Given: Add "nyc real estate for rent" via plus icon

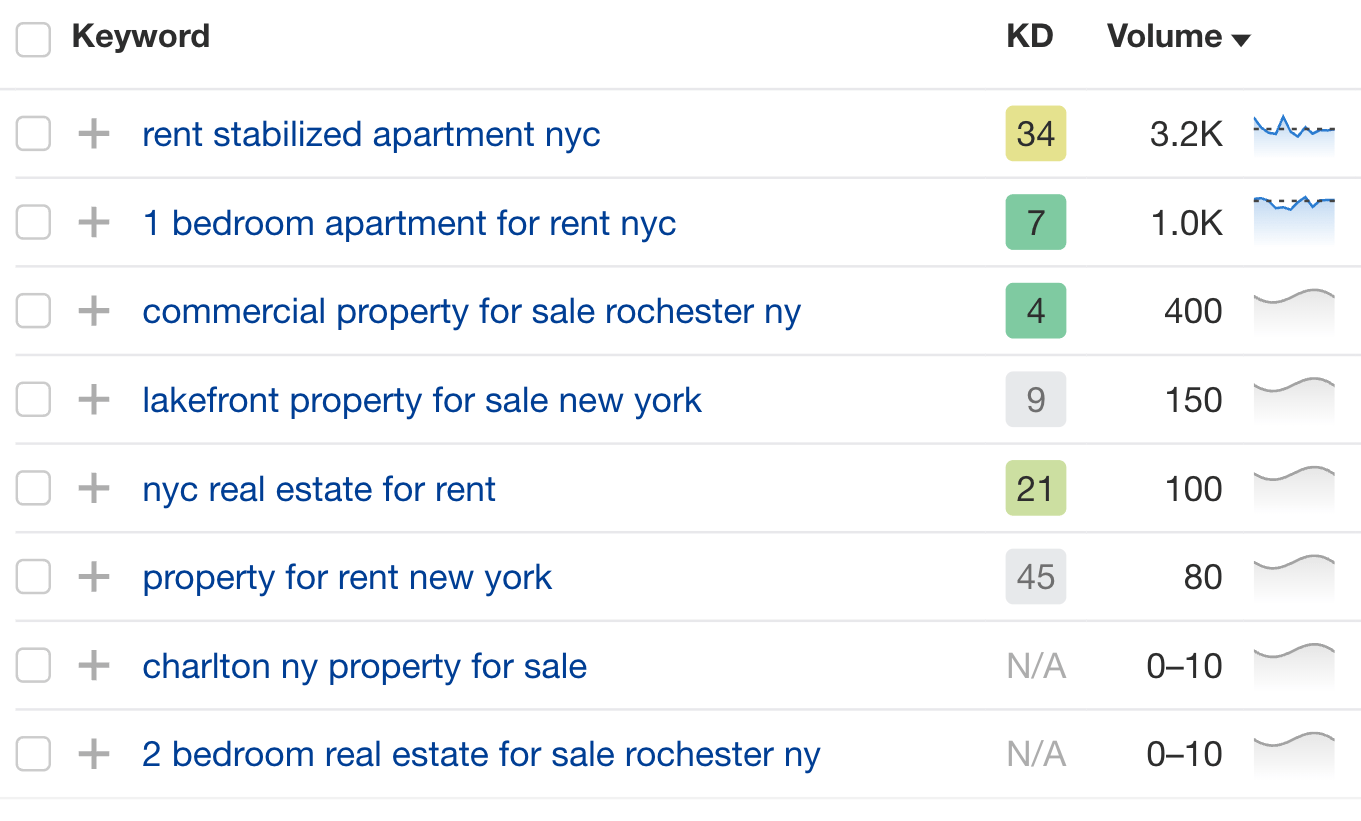Looking at the screenshot, I should 92,488.
